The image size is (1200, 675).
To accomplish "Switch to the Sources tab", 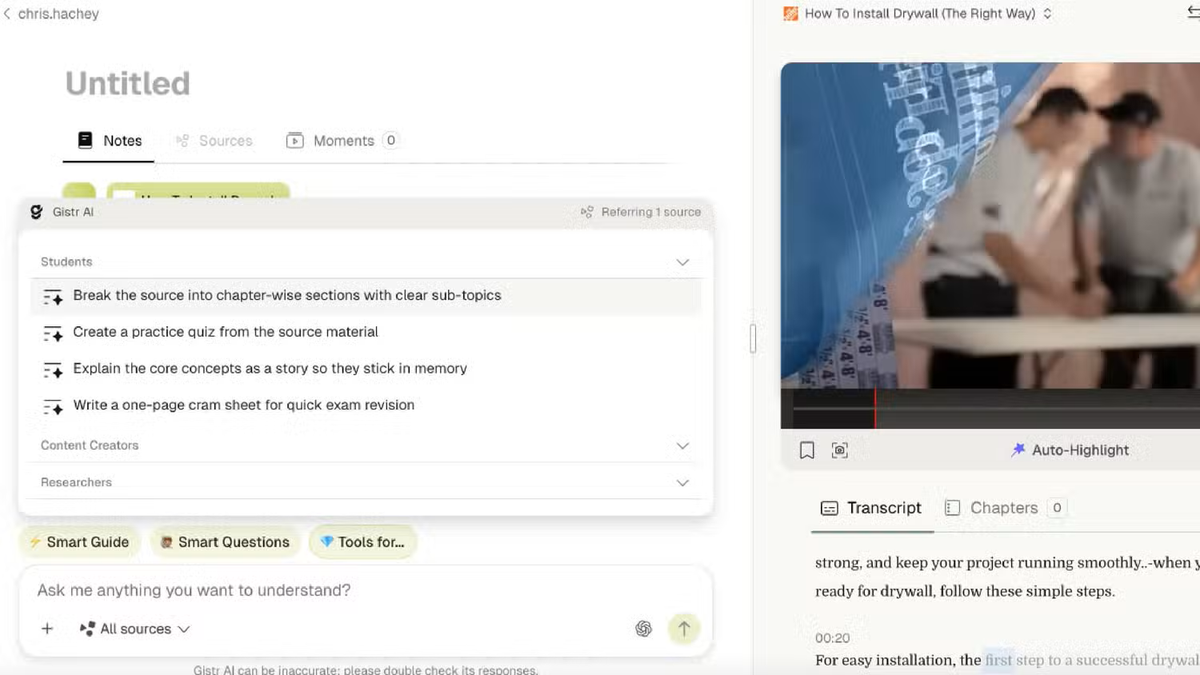I will click(x=214, y=141).
